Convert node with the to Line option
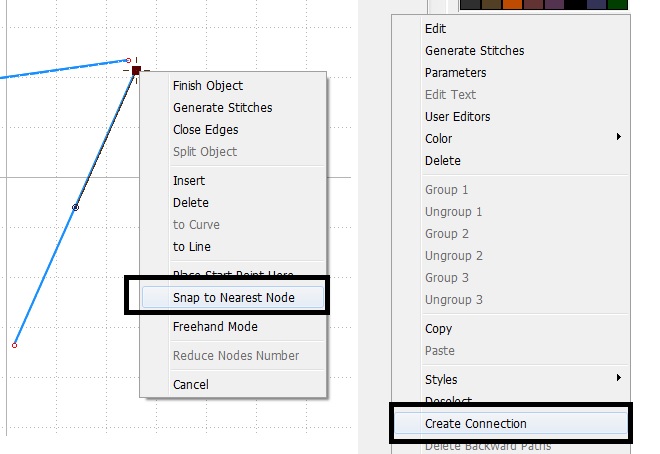The image size is (660, 454). pos(191,247)
